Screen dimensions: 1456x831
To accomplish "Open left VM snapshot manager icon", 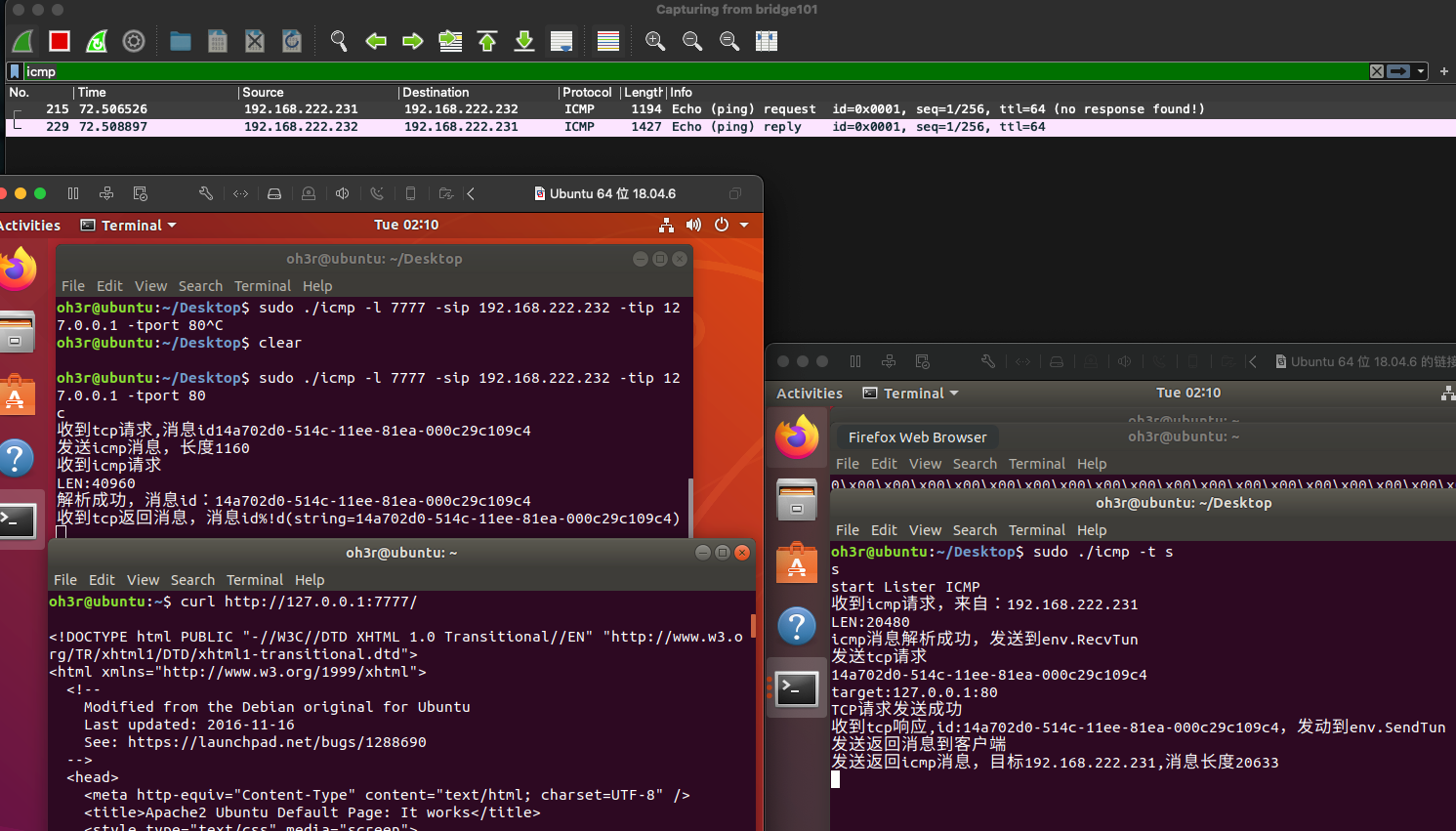I will click(140, 193).
